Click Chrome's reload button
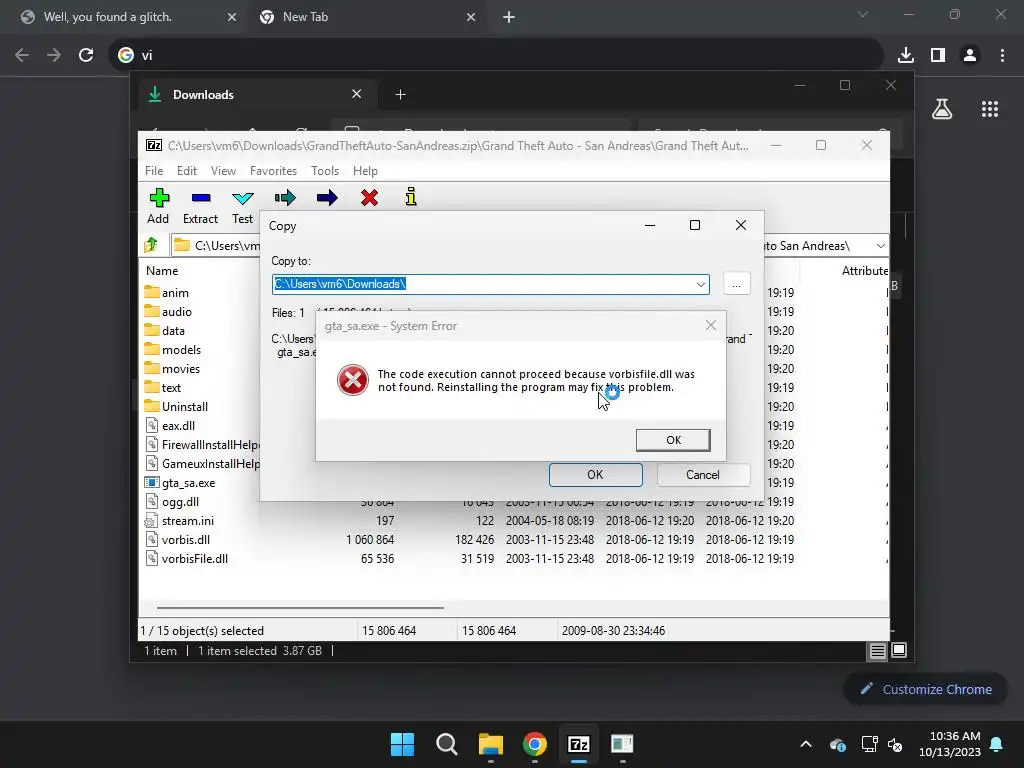1024x768 pixels. click(x=86, y=55)
